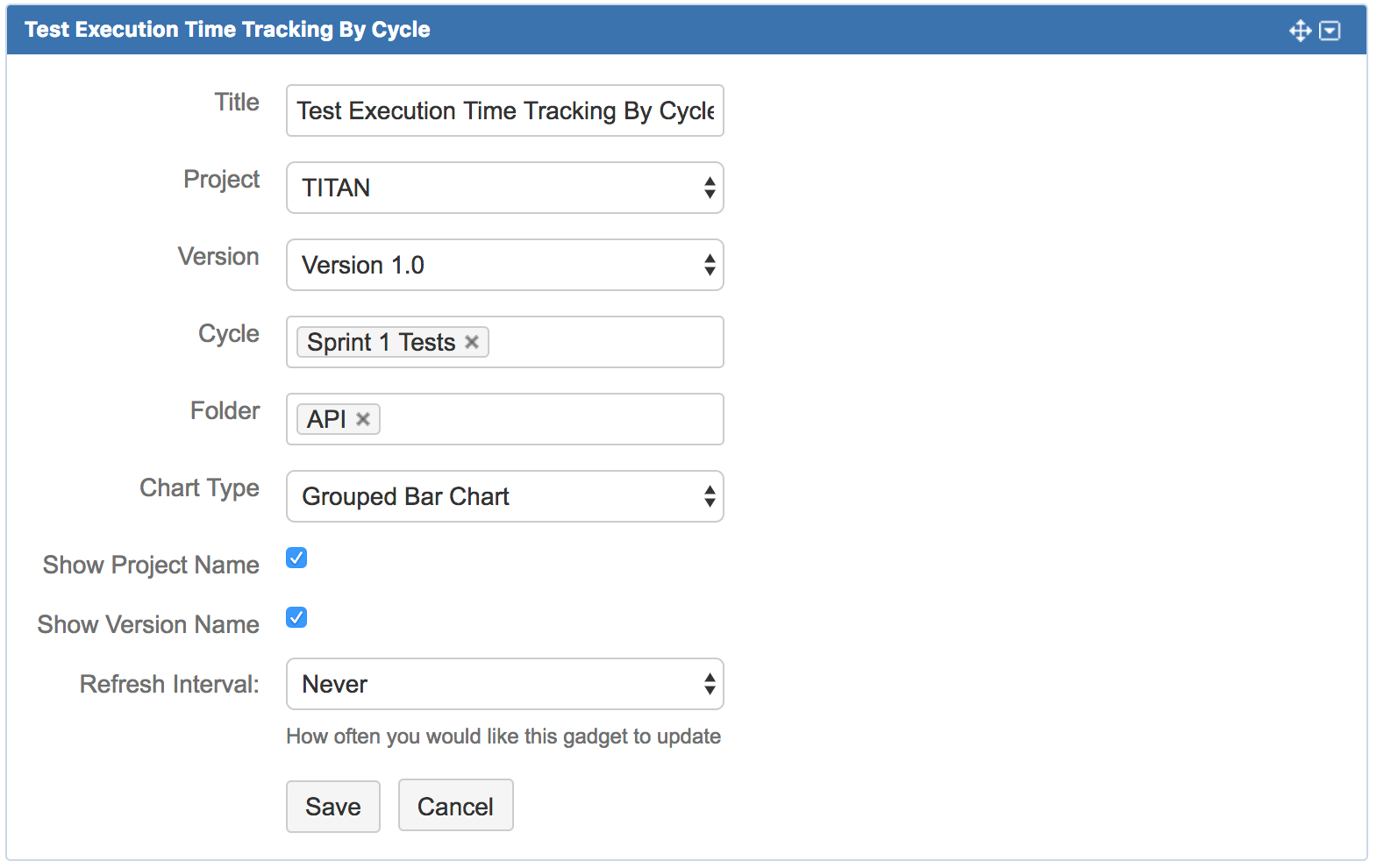Screen dimensions: 1377x868
Task: Remove the Sprint 1 Tests cycle tag
Action: (472, 342)
